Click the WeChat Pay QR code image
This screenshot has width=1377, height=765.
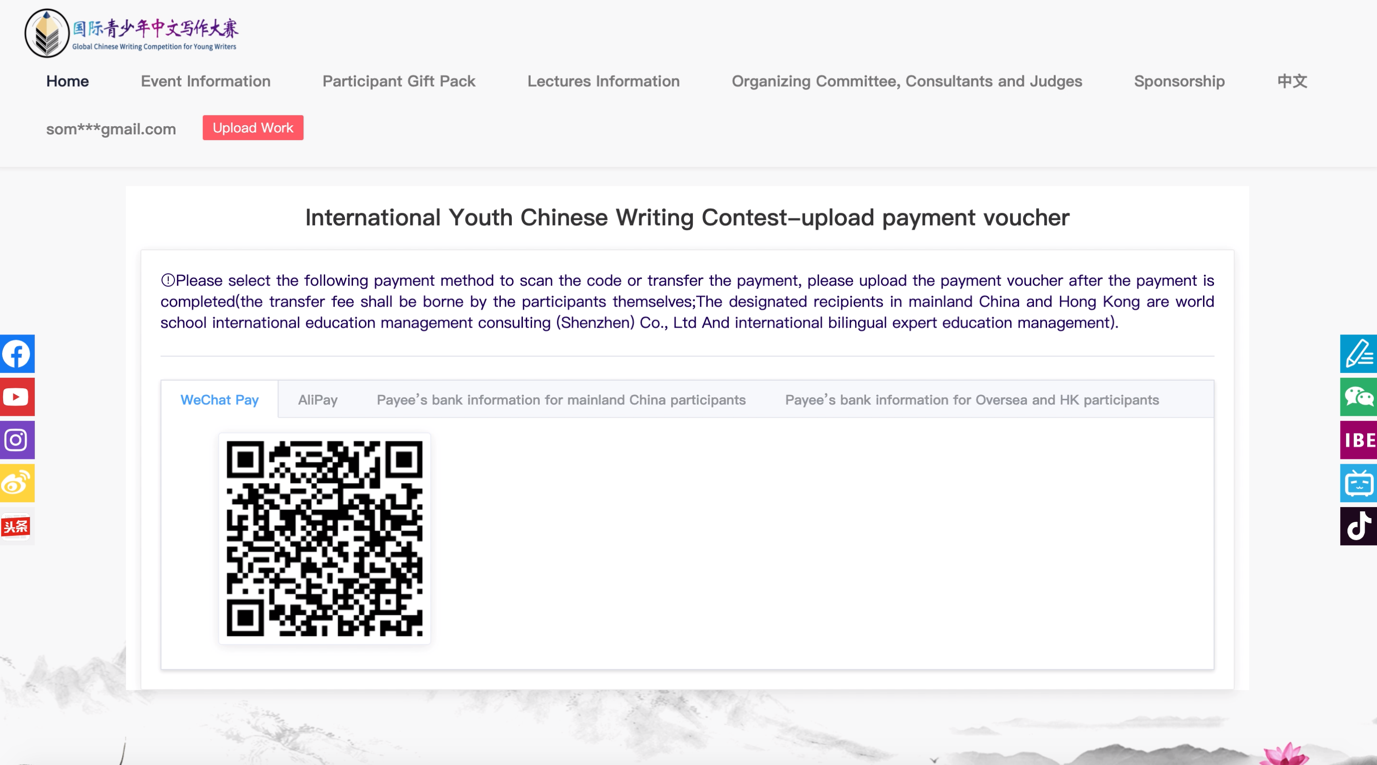(325, 538)
